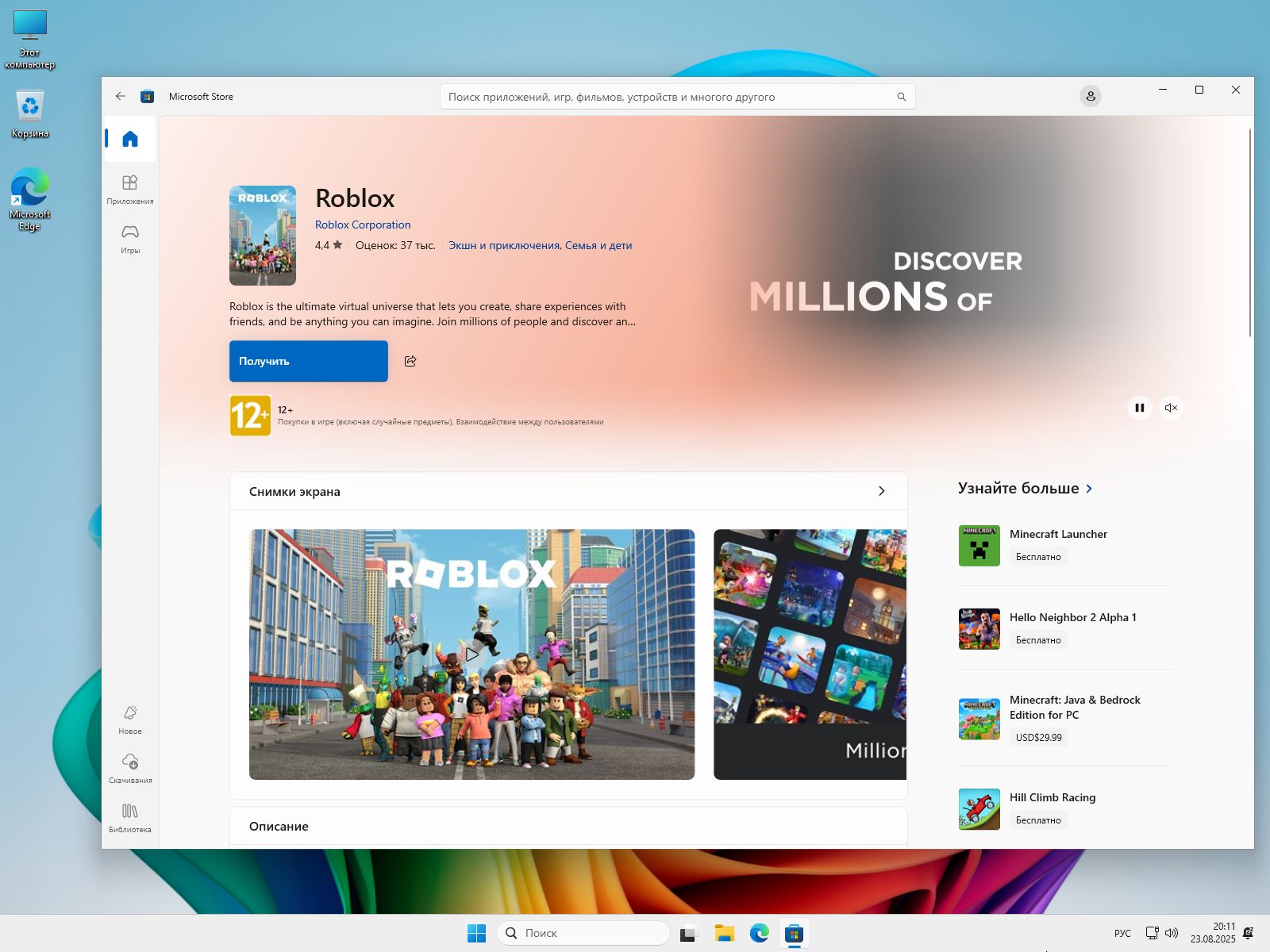
Task: Click the РУС language indicator
Action: 1122,933
